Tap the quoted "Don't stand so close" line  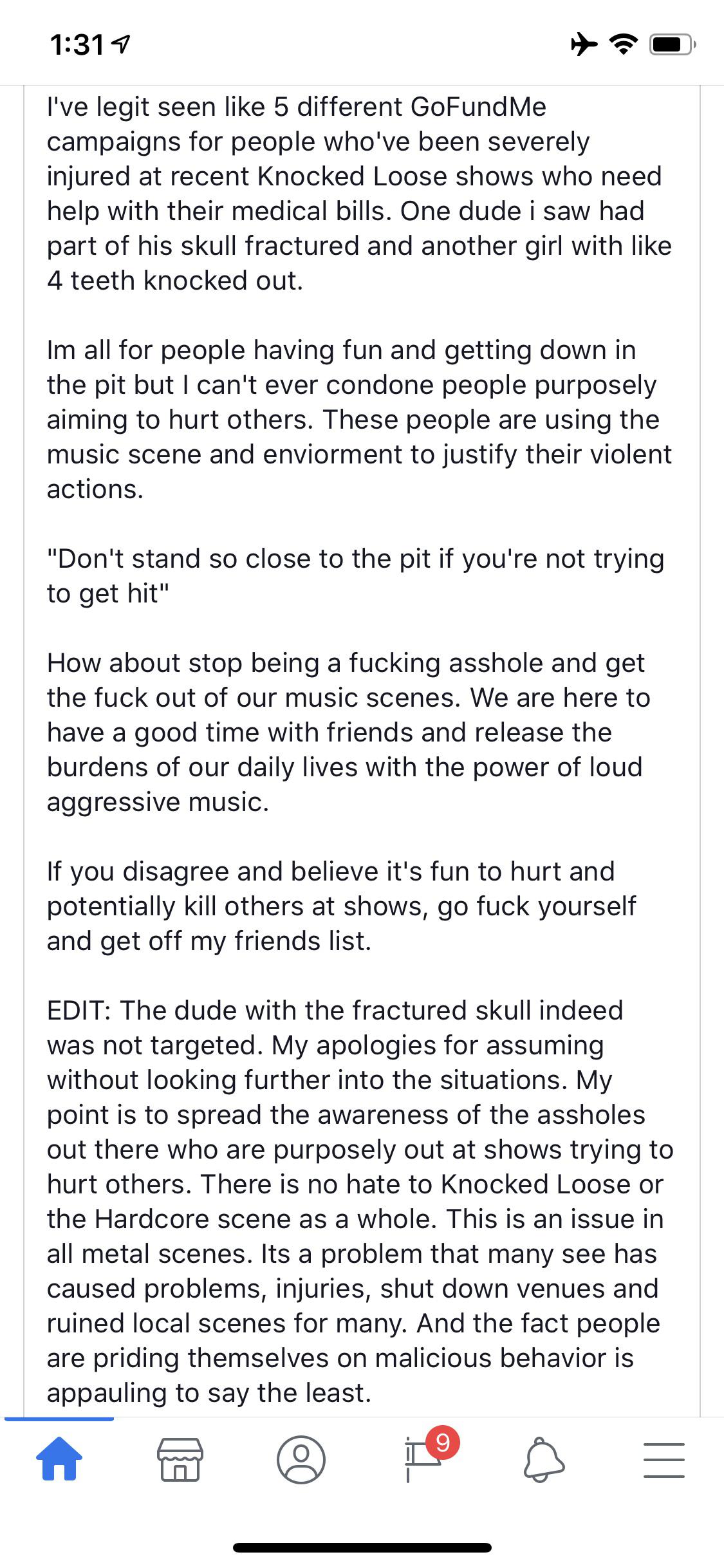(355, 576)
